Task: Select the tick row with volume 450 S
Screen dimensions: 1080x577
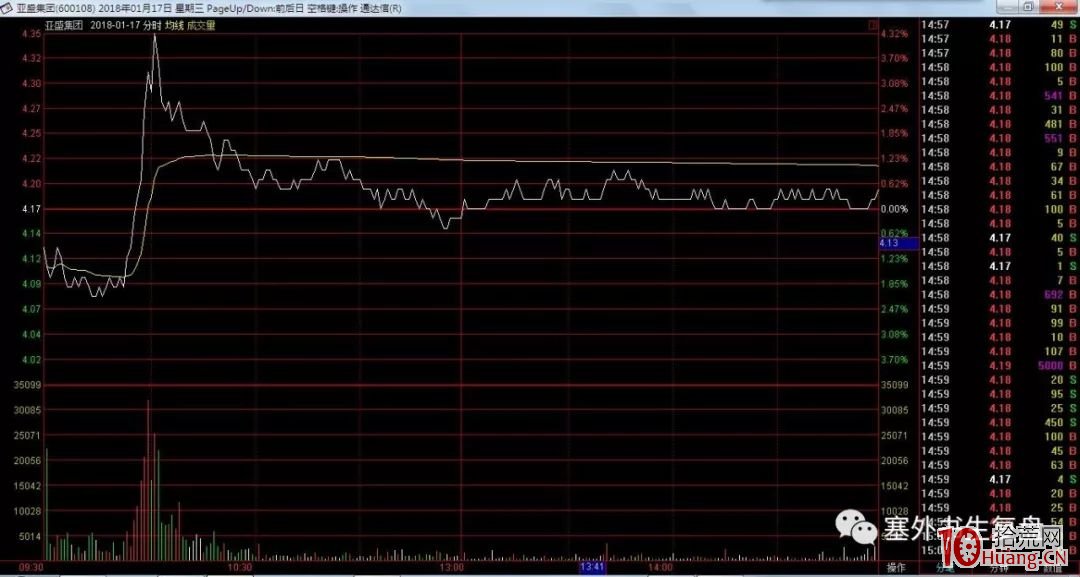Action: [x=999, y=422]
